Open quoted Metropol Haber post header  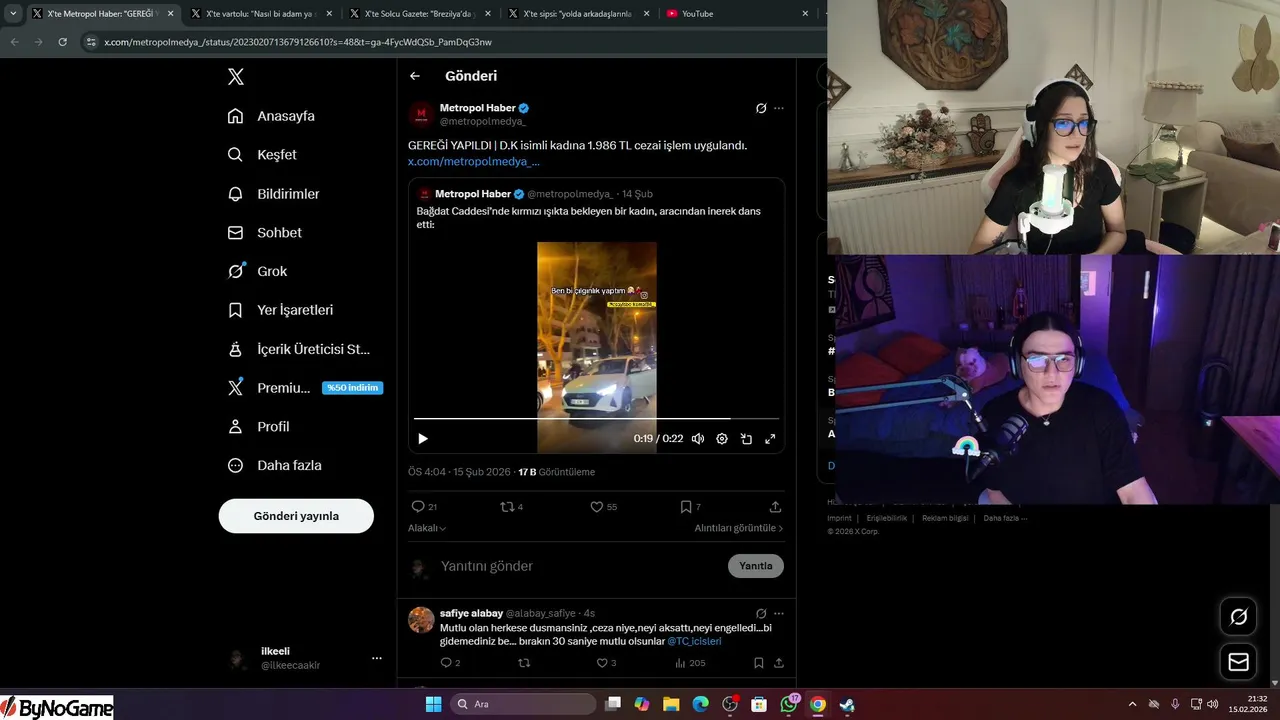click(535, 194)
